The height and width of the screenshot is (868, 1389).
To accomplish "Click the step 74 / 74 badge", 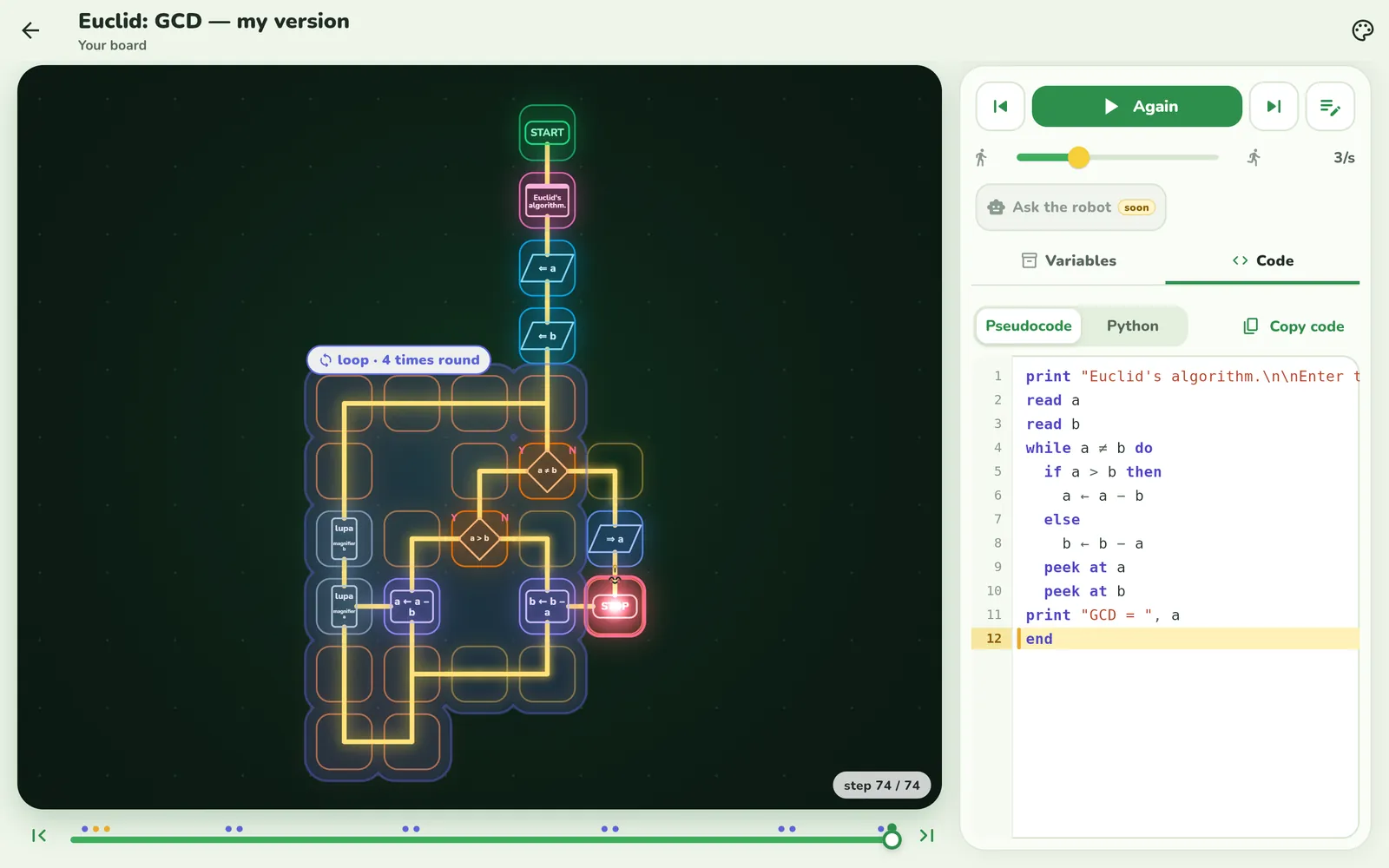I will [881, 786].
